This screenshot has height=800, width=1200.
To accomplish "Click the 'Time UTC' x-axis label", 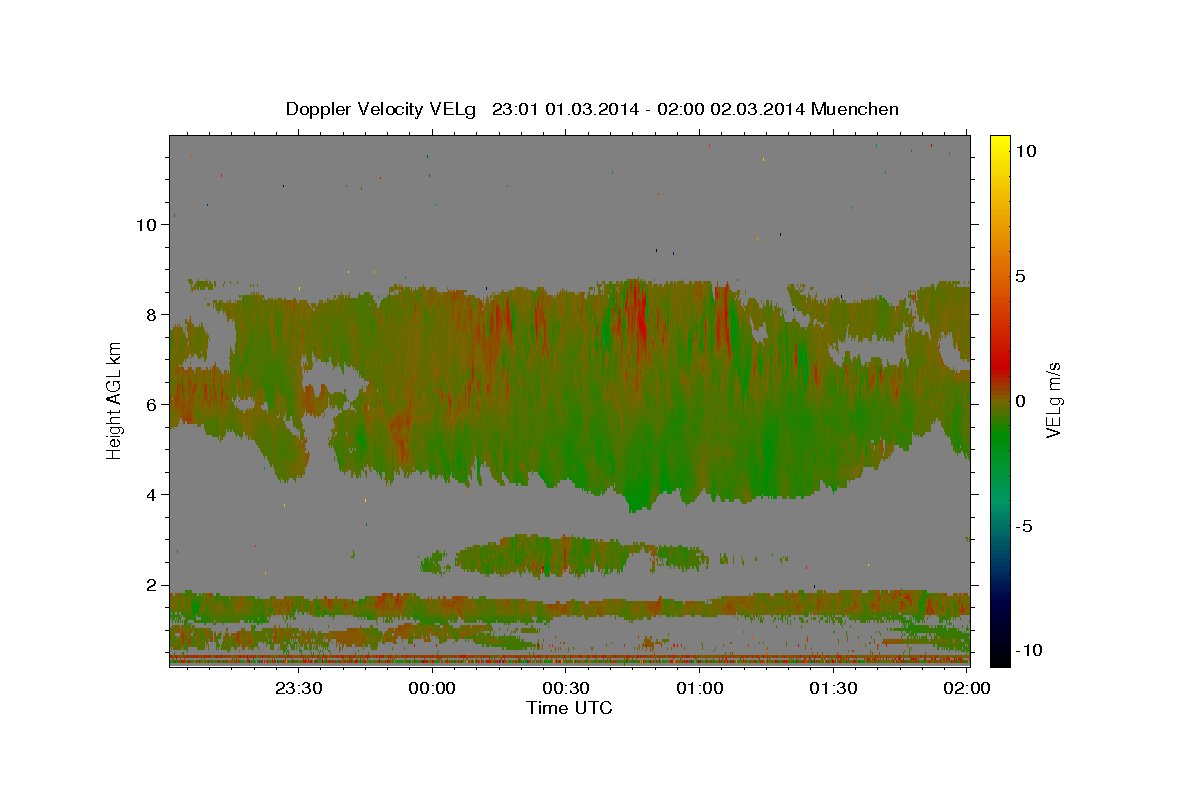I will (x=569, y=708).
